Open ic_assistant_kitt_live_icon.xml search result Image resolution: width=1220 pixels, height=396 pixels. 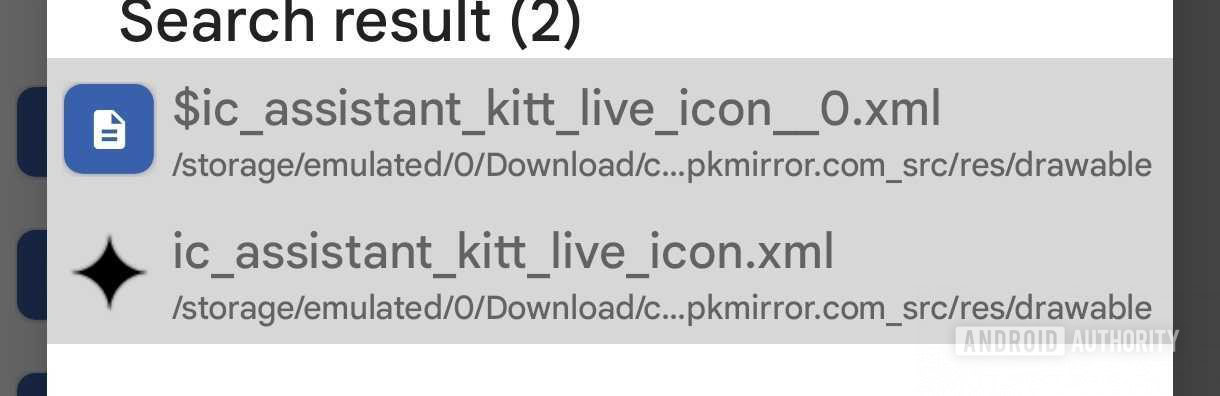[x=609, y=272]
